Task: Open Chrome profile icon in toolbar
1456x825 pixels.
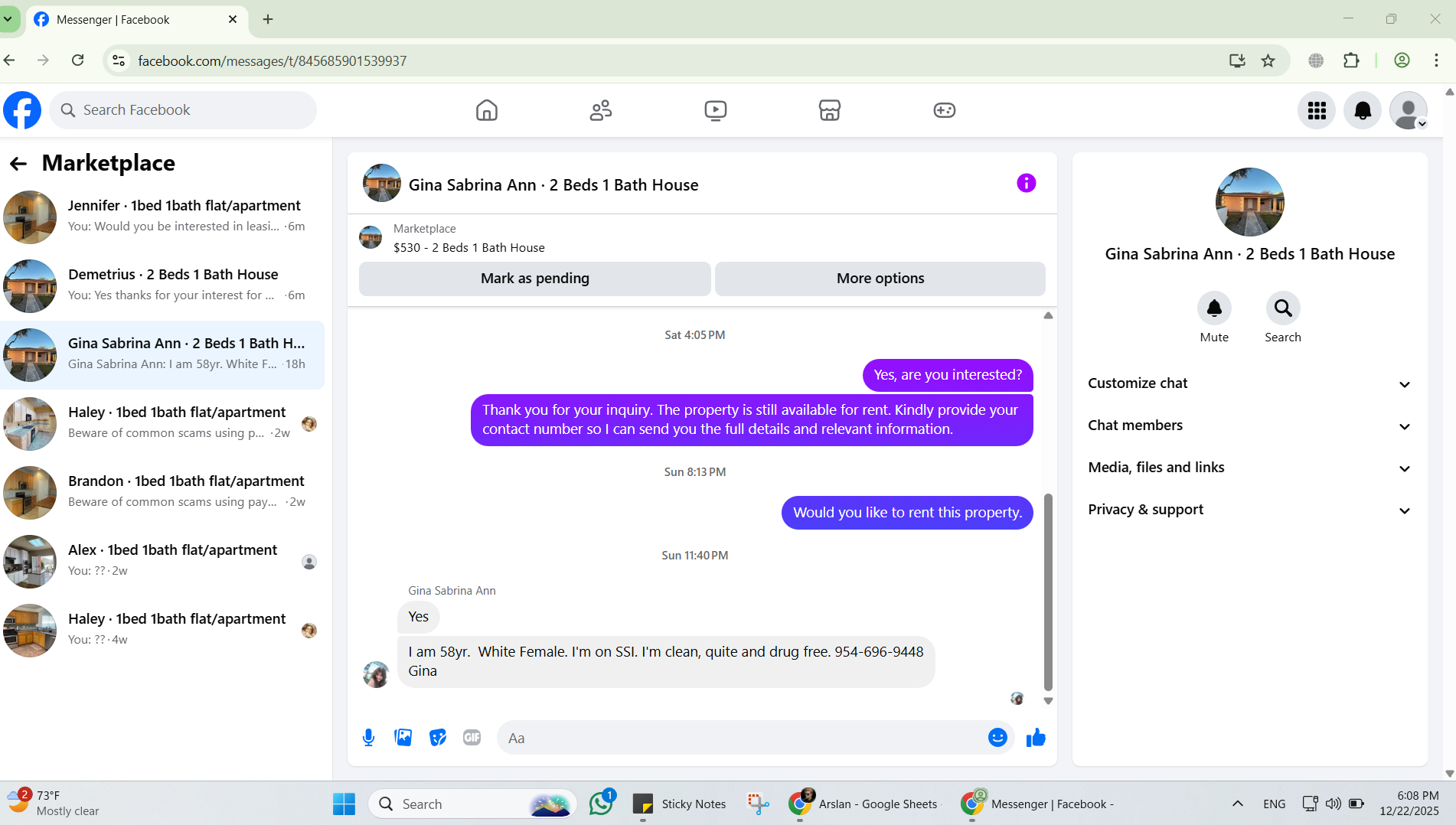Action: 1402,60
